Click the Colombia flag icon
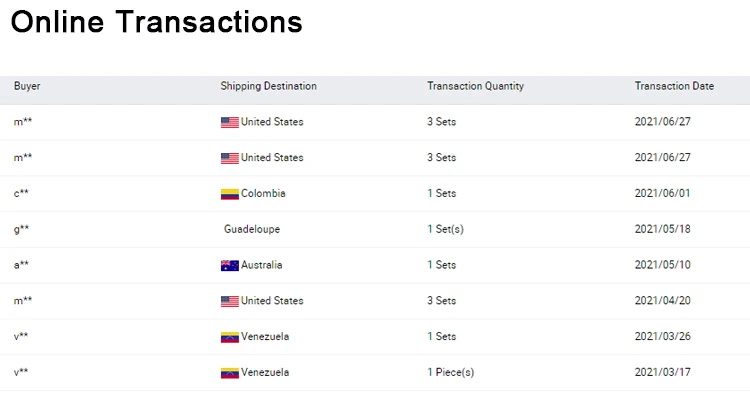 [230, 194]
